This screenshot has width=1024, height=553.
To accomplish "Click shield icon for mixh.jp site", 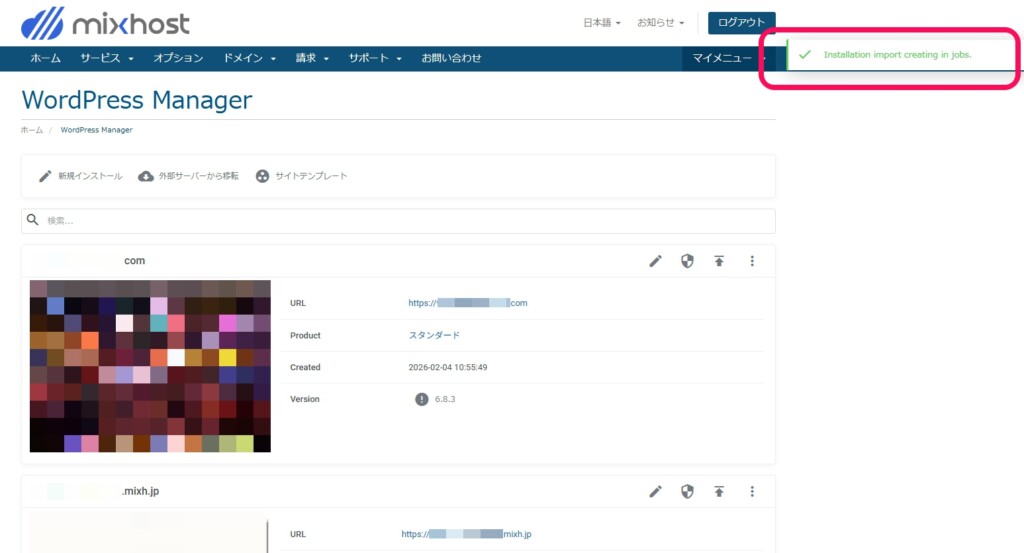I will (x=687, y=492).
